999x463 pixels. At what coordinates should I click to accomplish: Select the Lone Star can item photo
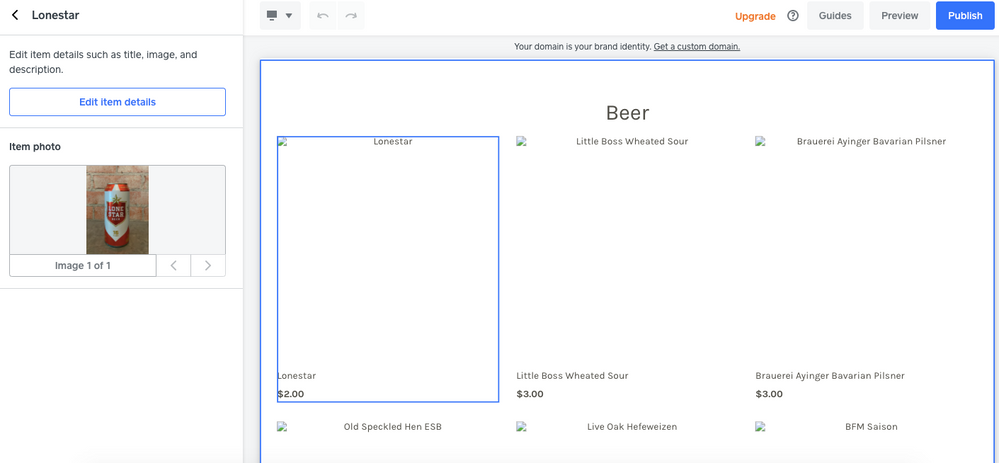(117, 210)
